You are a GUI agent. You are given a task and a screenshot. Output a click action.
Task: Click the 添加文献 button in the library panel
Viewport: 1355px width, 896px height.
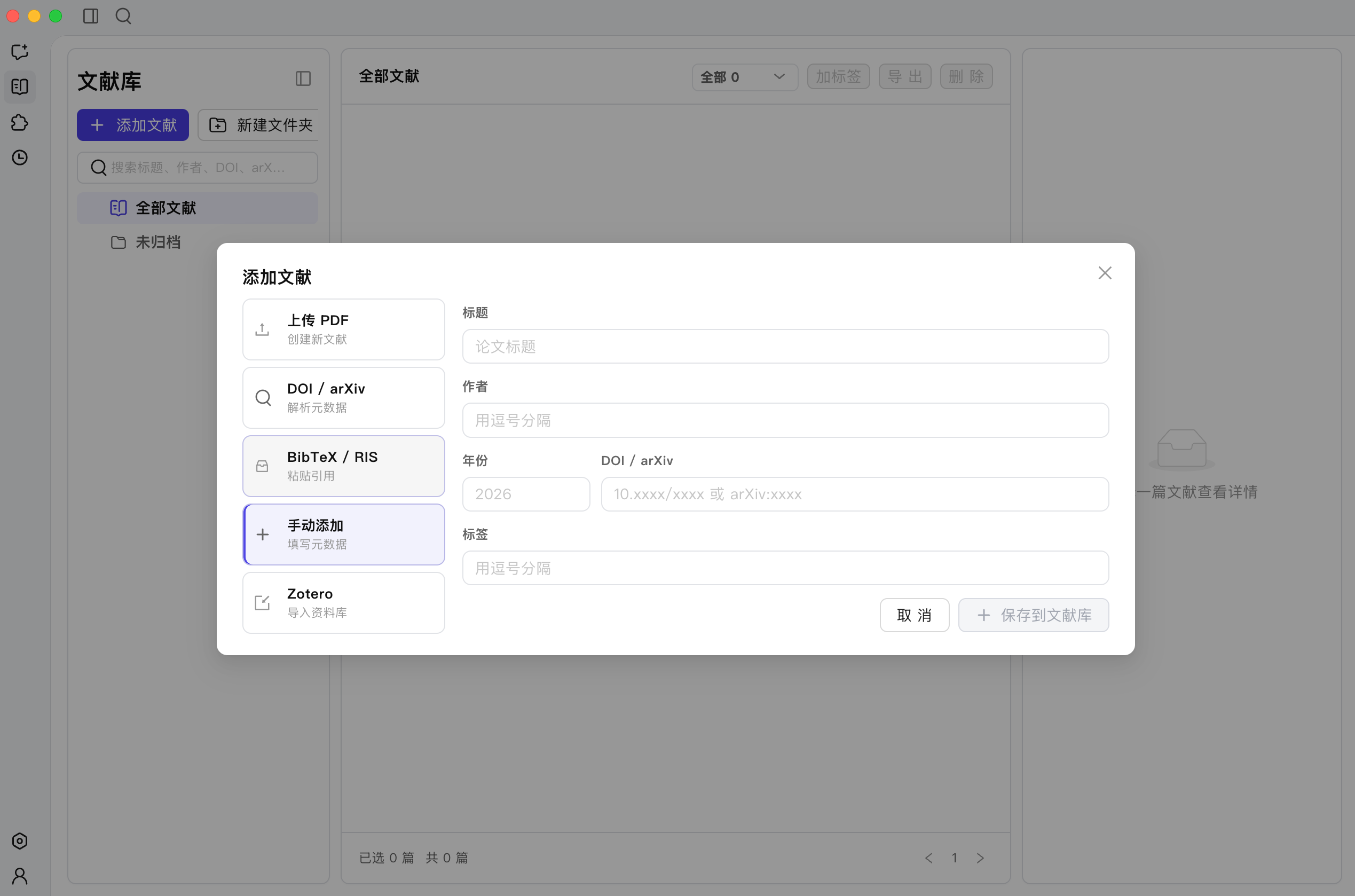133,125
